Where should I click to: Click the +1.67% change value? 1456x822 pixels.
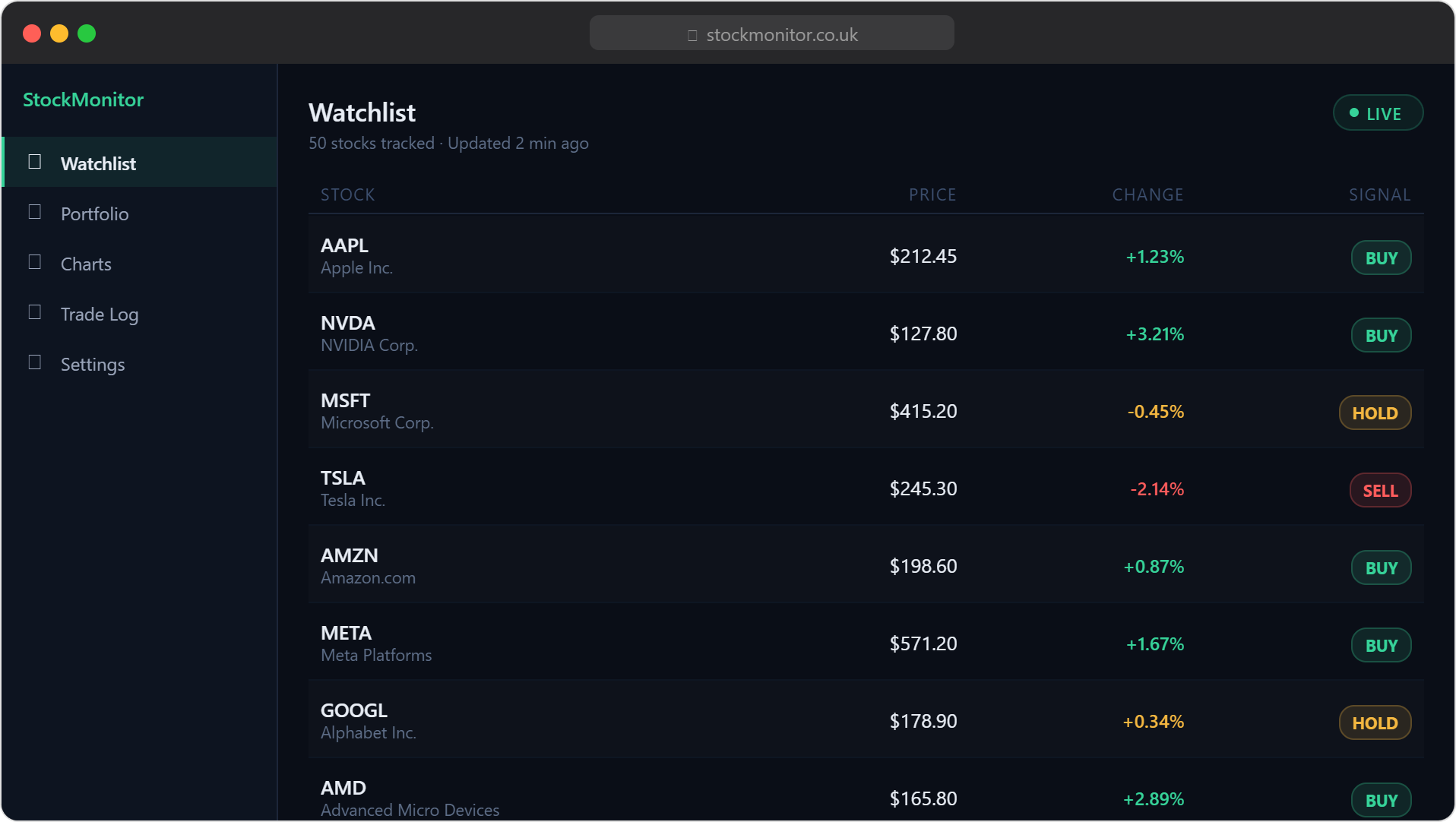[x=1155, y=645]
